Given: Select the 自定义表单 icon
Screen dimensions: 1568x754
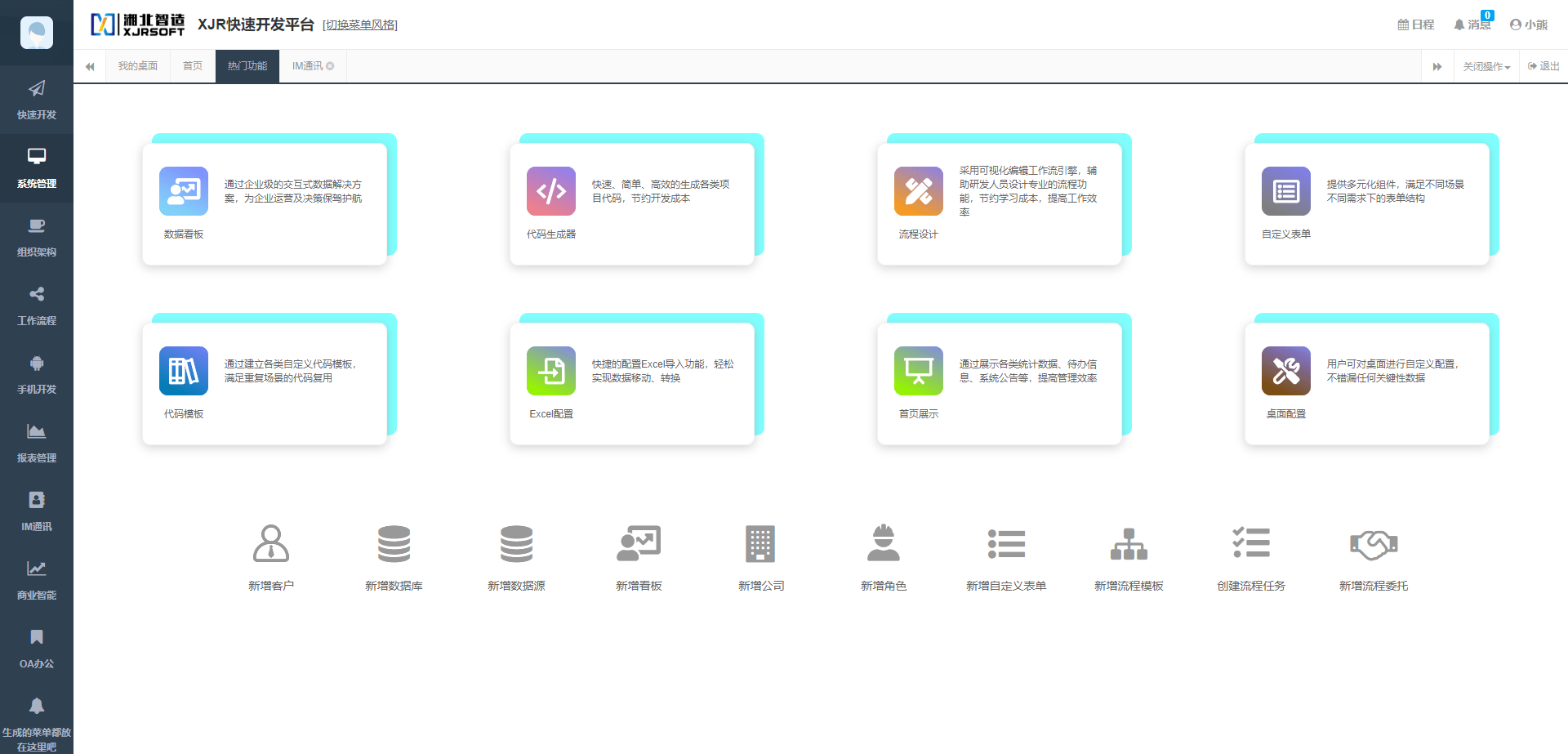Looking at the screenshot, I should [1286, 191].
